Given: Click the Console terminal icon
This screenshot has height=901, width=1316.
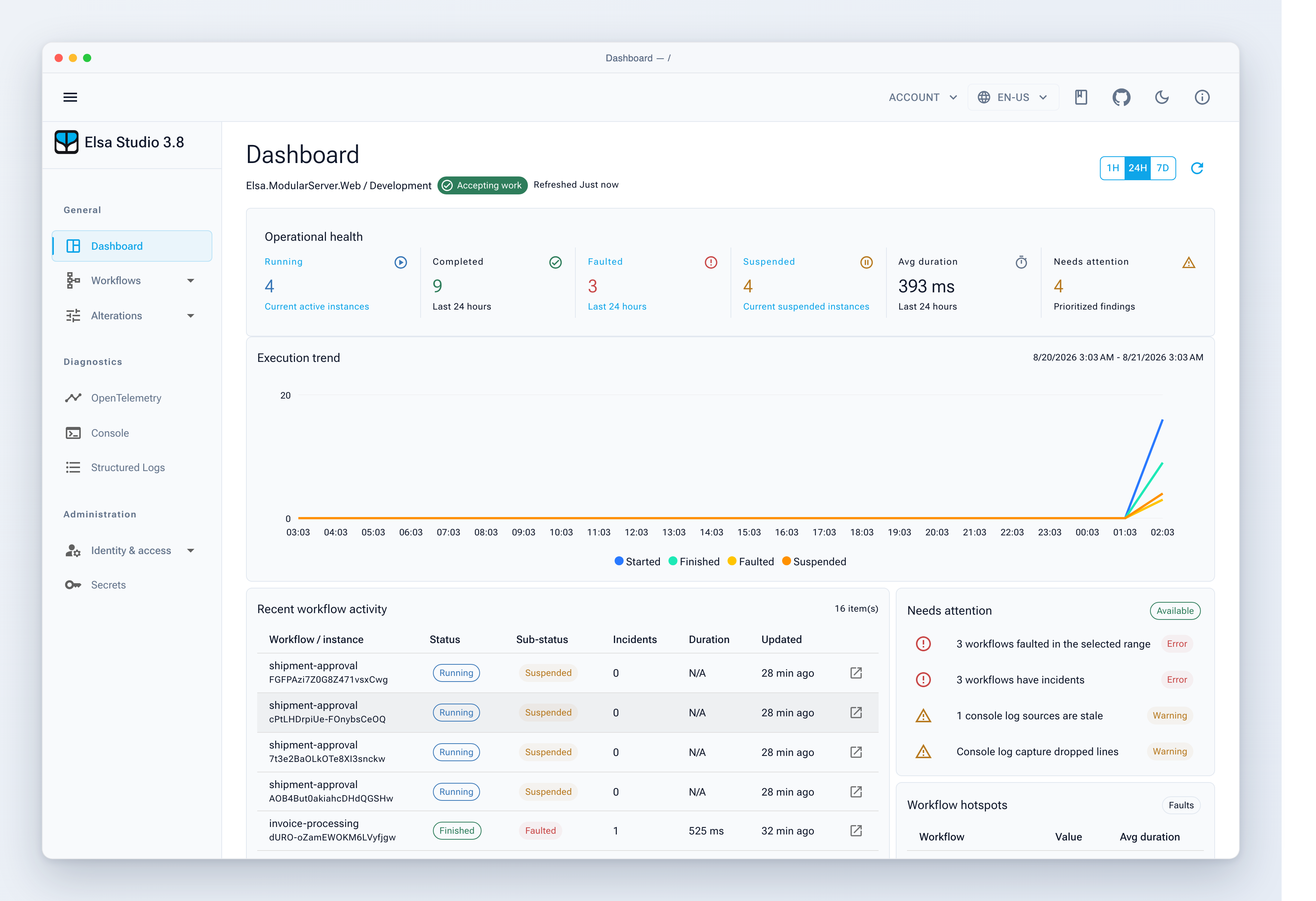Looking at the screenshot, I should 73,433.
